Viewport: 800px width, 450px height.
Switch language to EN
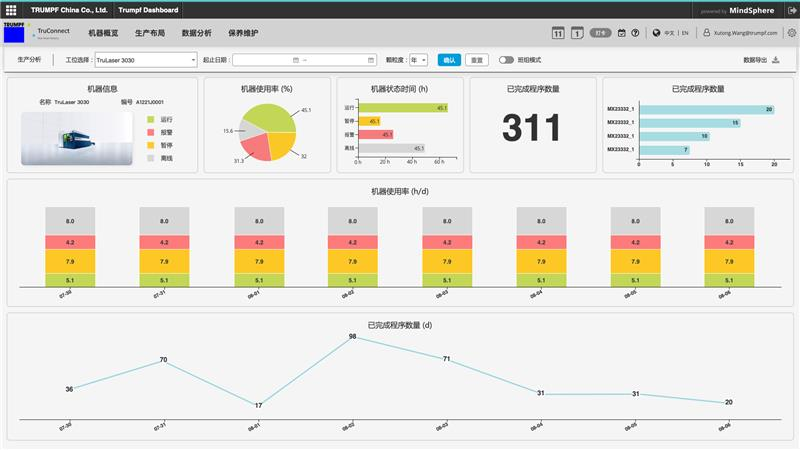tap(685, 33)
